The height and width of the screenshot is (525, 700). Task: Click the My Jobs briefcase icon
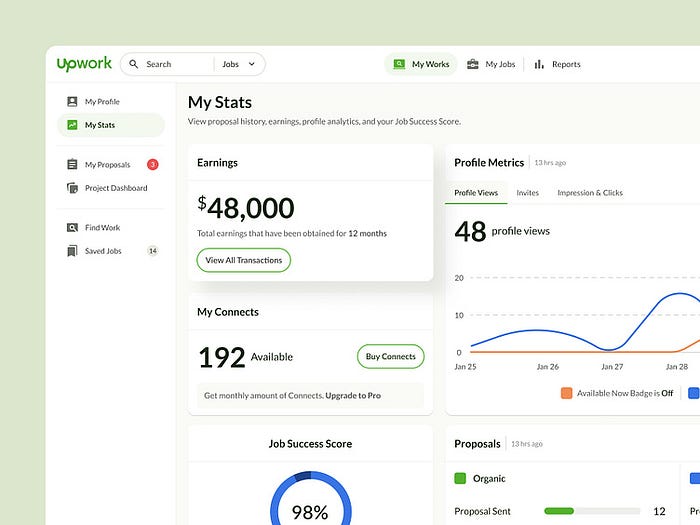click(473, 64)
